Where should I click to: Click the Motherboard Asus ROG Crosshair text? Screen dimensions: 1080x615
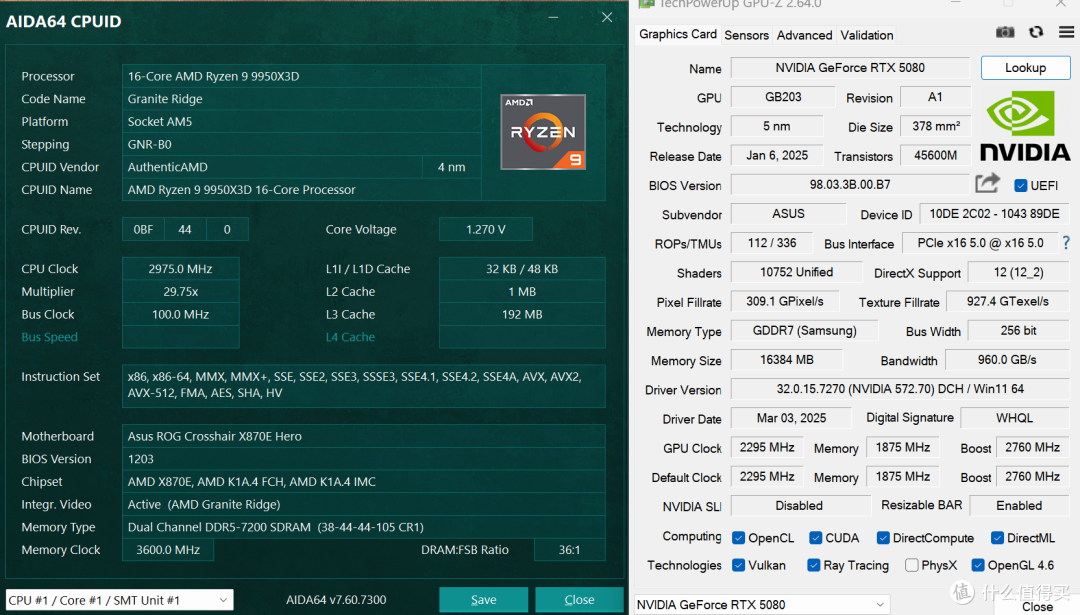(x=214, y=436)
